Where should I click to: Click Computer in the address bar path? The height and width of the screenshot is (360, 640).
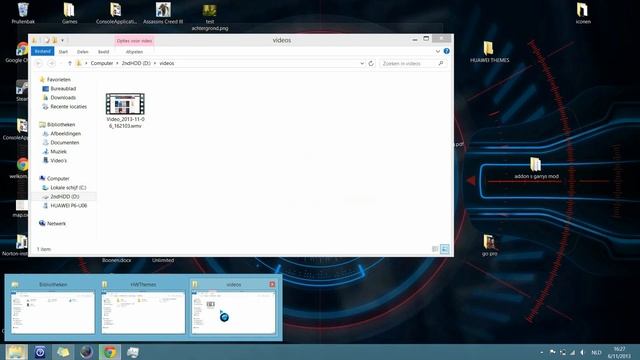point(102,63)
